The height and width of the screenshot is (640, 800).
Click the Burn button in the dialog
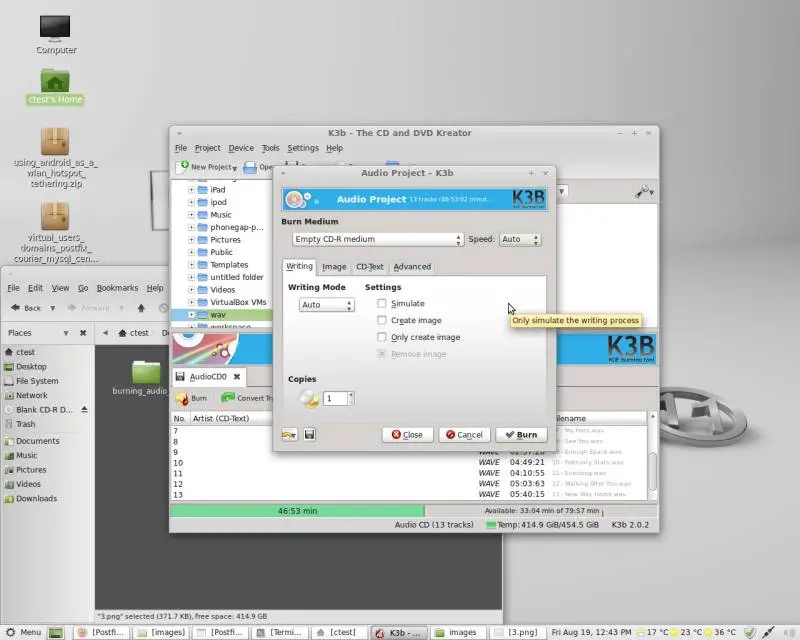coord(521,434)
